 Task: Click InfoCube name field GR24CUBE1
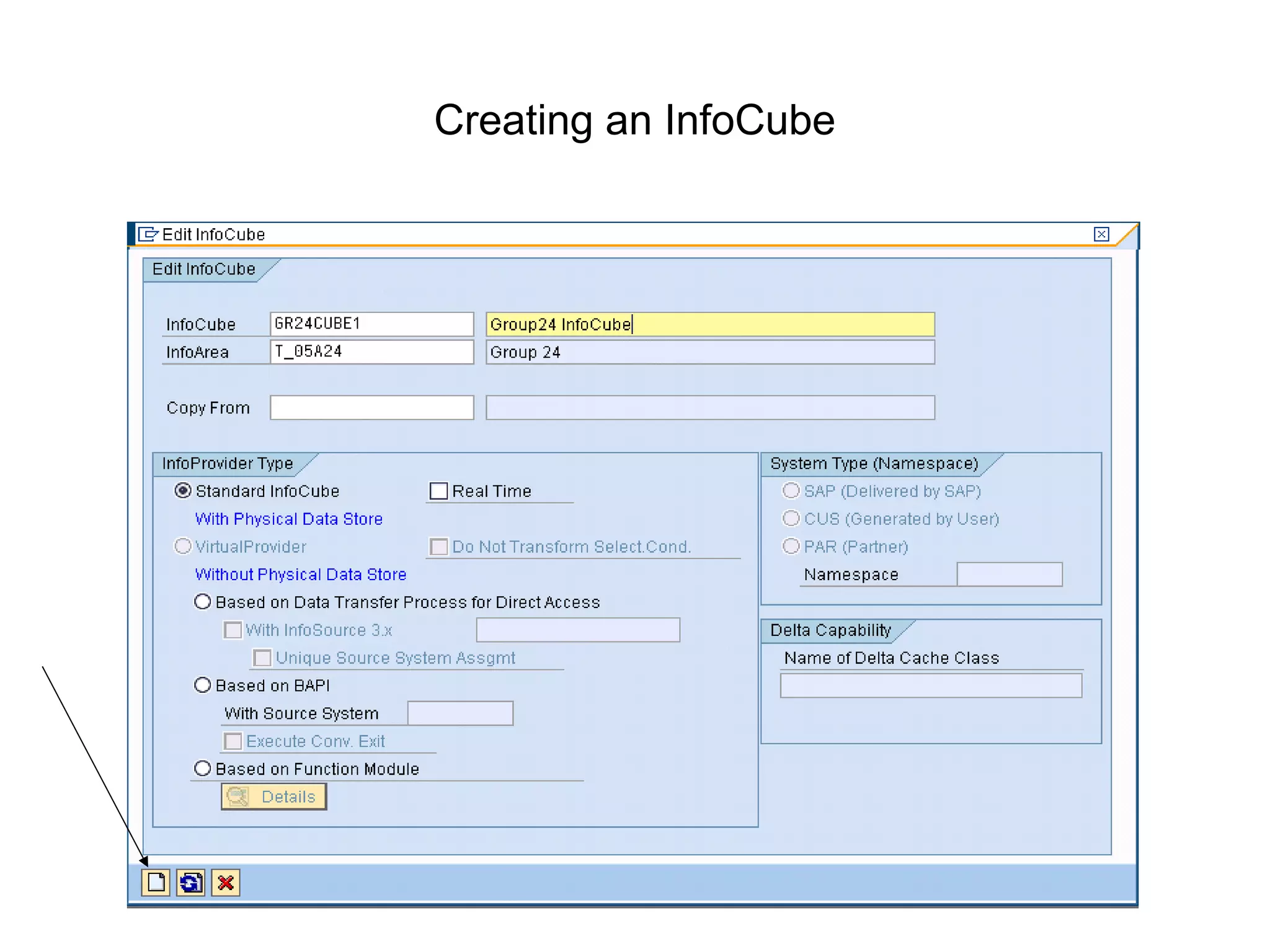(372, 324)
